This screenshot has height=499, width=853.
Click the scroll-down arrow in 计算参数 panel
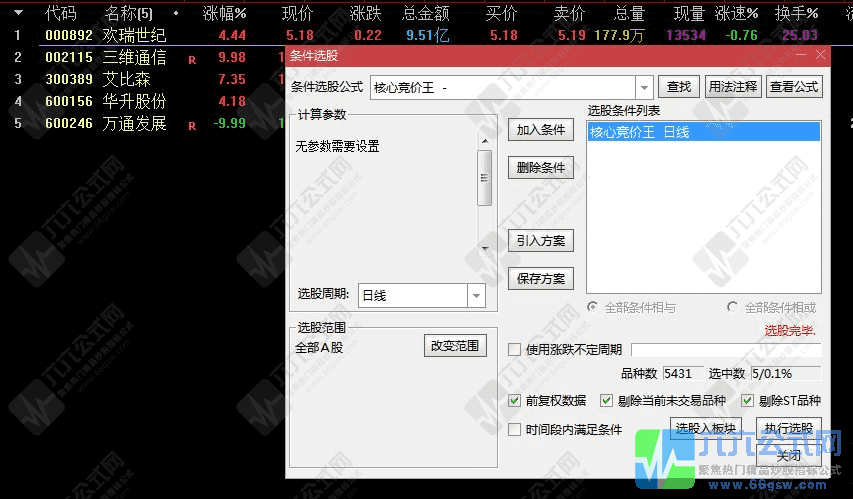[x=485, y=248]
